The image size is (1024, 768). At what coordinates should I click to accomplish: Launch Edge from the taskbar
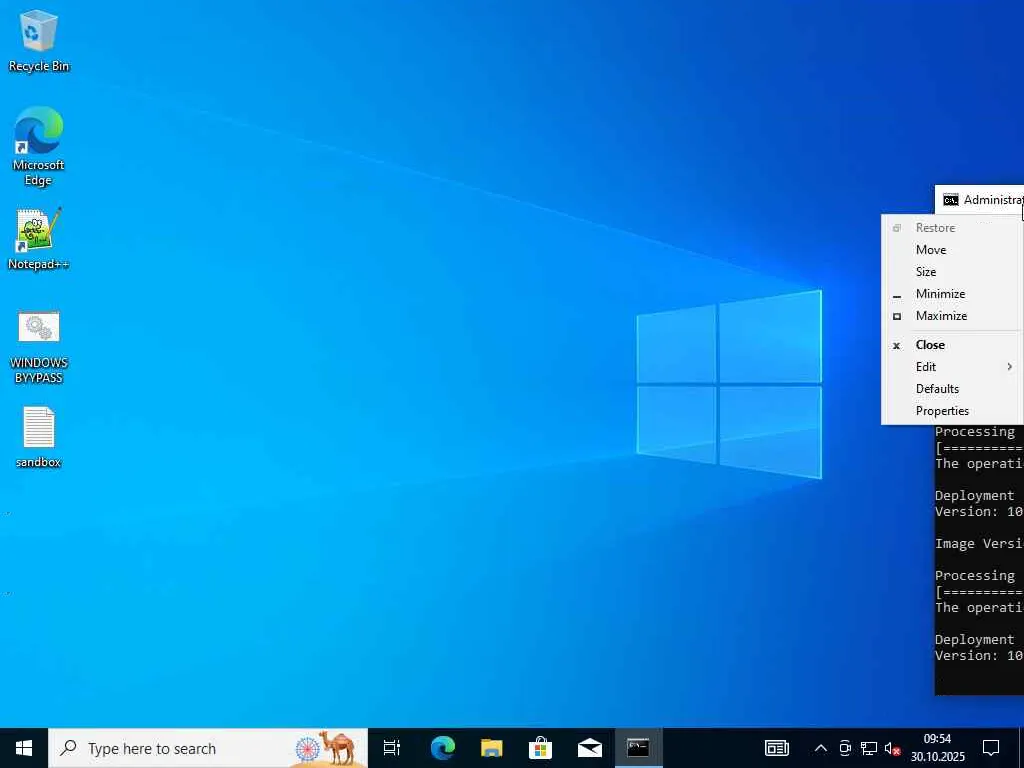(442, 748)
